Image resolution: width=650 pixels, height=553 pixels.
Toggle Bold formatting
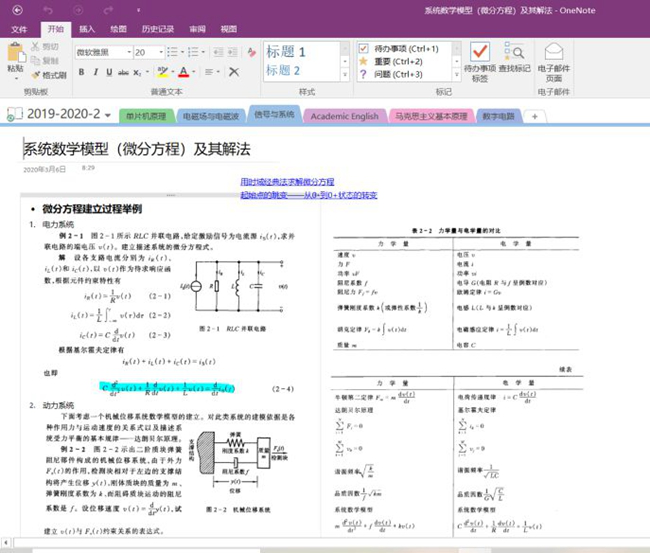coord(82,72)
